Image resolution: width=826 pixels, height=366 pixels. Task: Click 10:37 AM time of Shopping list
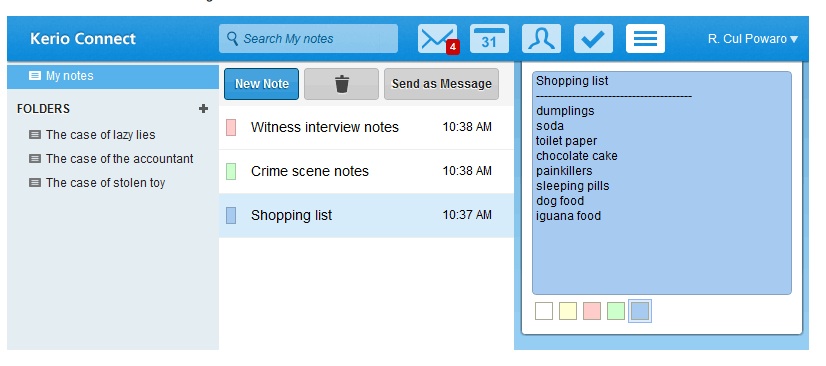[x=467, y=215]
